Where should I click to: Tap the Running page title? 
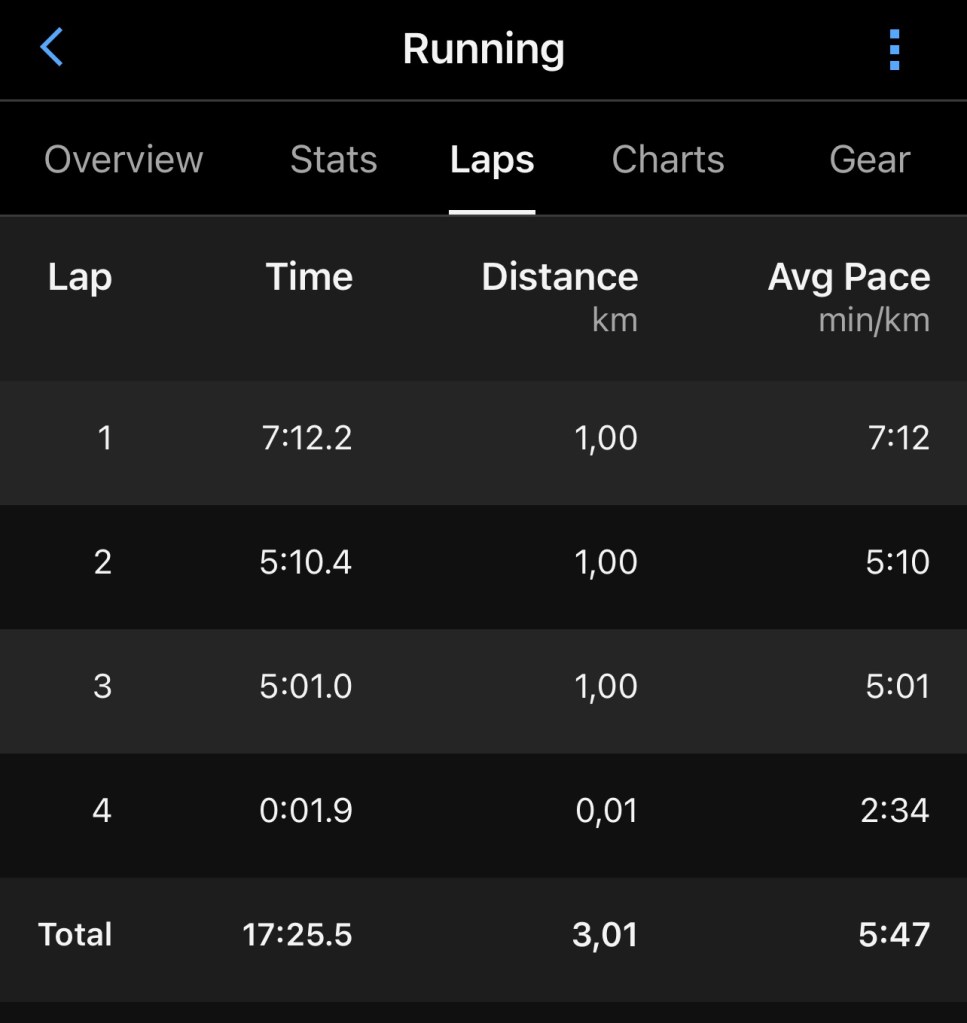(x=483, y=49)
